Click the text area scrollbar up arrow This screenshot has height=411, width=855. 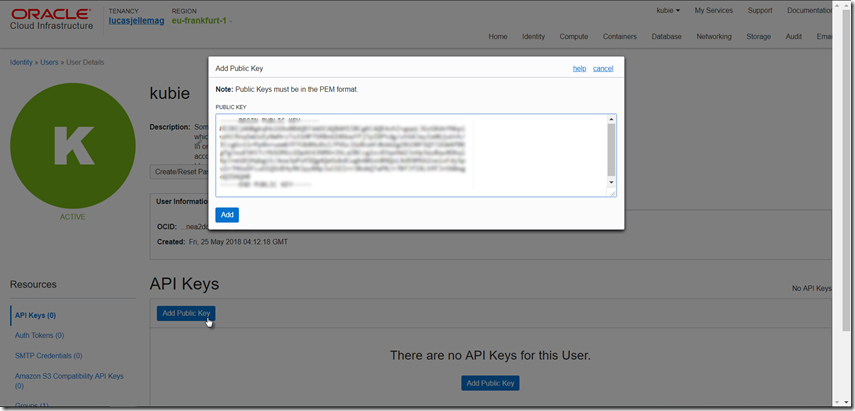[x=611, y=119]
